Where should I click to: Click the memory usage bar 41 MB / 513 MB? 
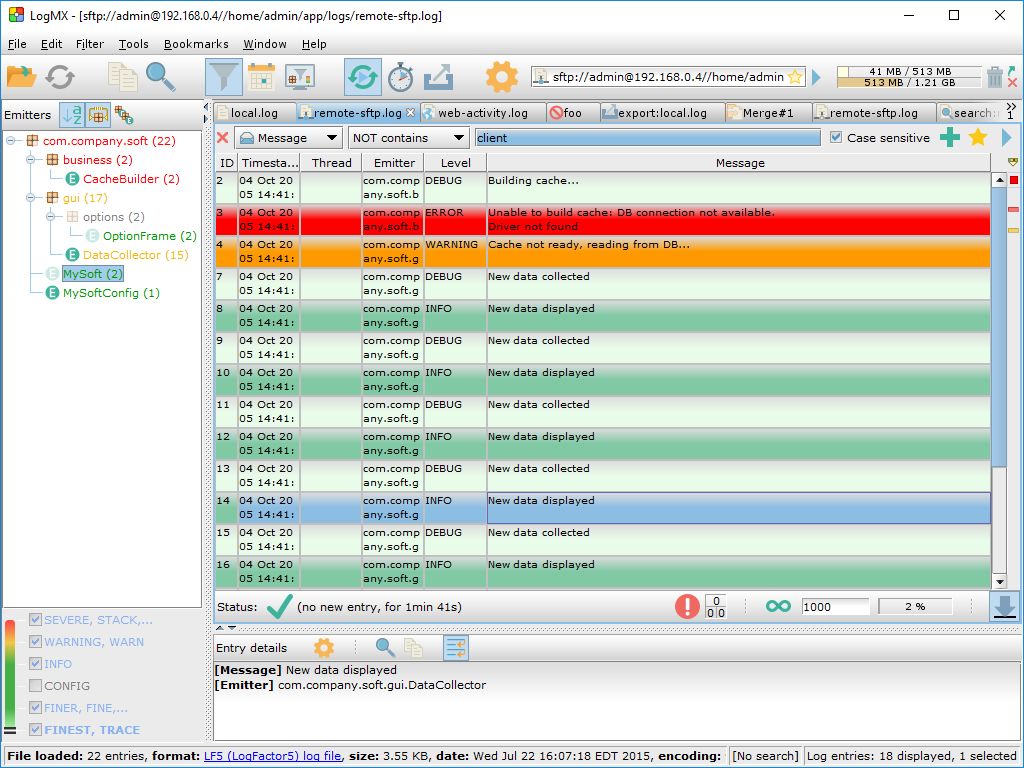pos(910,71)
